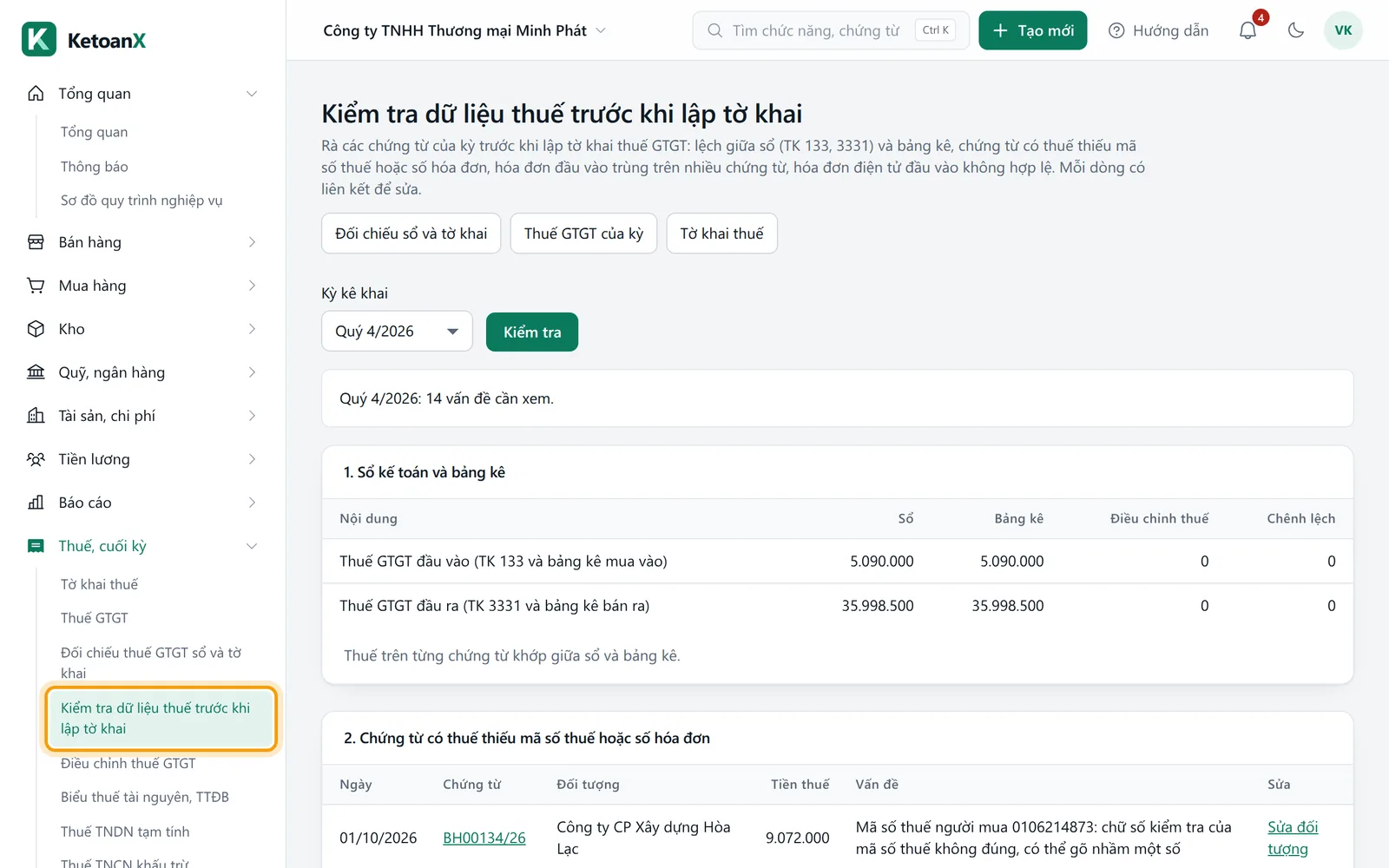
Task: Click the Kiểm tra button
Action: click(x=532, y=332)
